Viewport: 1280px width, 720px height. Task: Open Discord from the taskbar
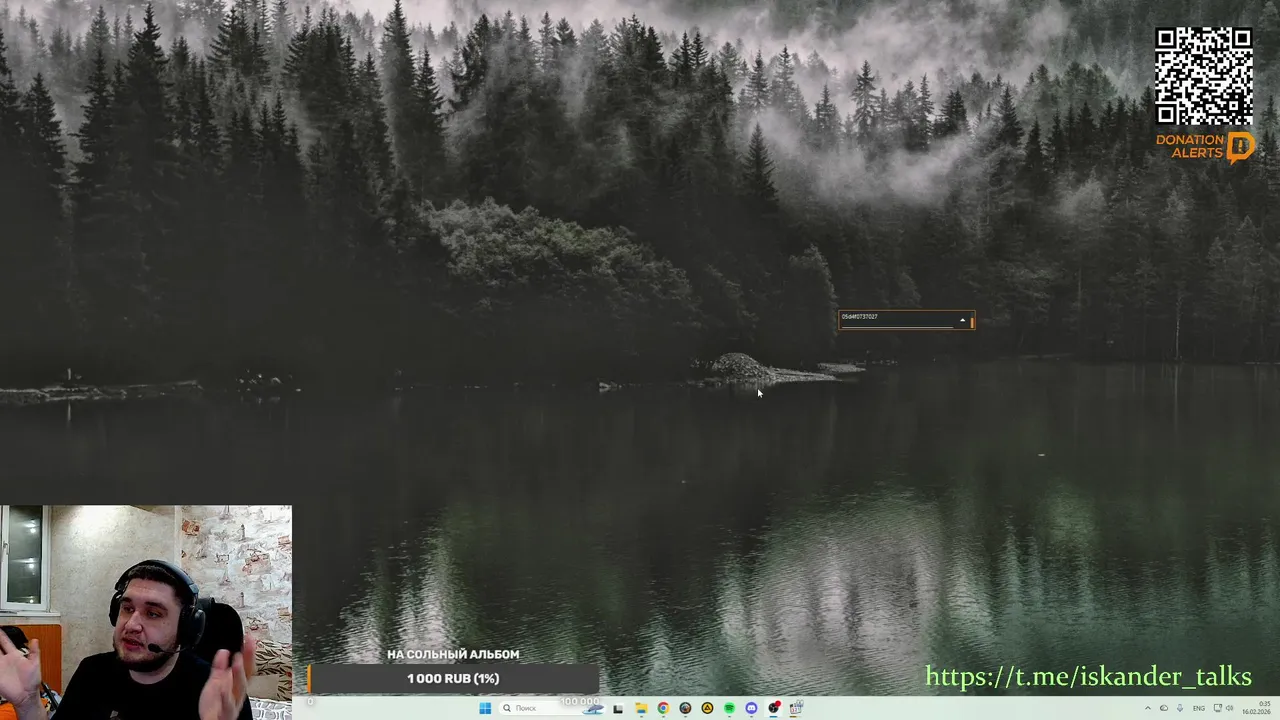pyautogui.click(x=751, y=708)
